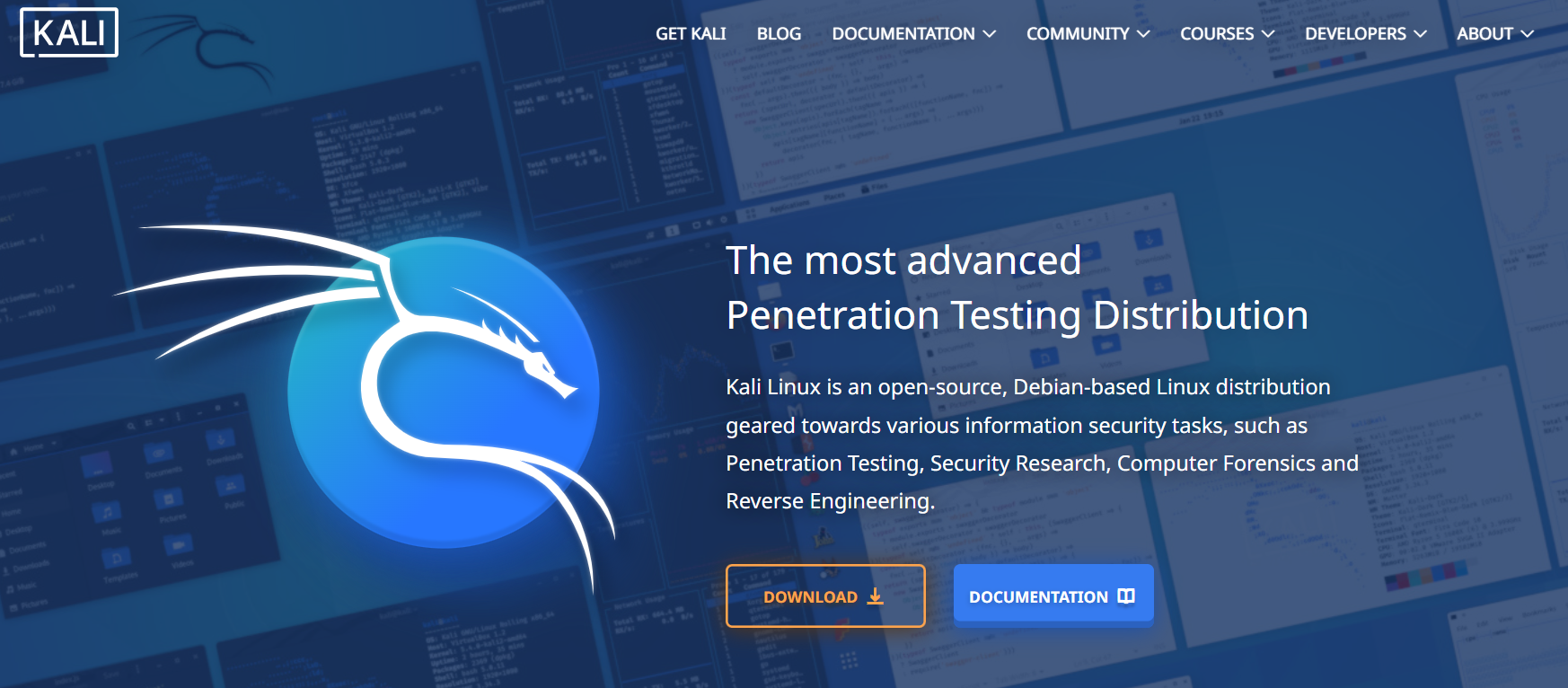Go to the BLOG page
Screen dimensions: 1568x688
[779, 33]
